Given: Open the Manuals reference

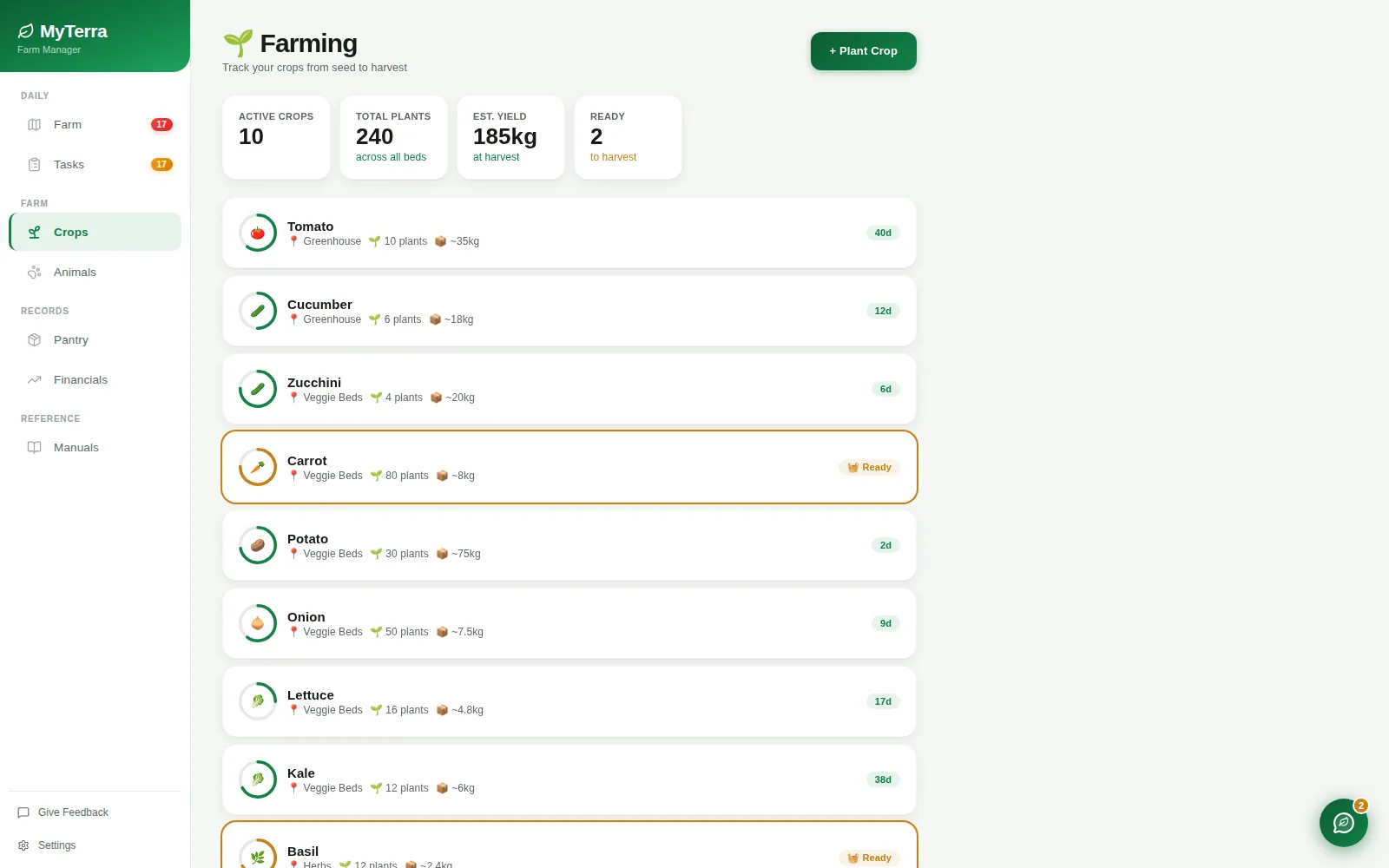Looking at the screenshot, I should 95,447.
